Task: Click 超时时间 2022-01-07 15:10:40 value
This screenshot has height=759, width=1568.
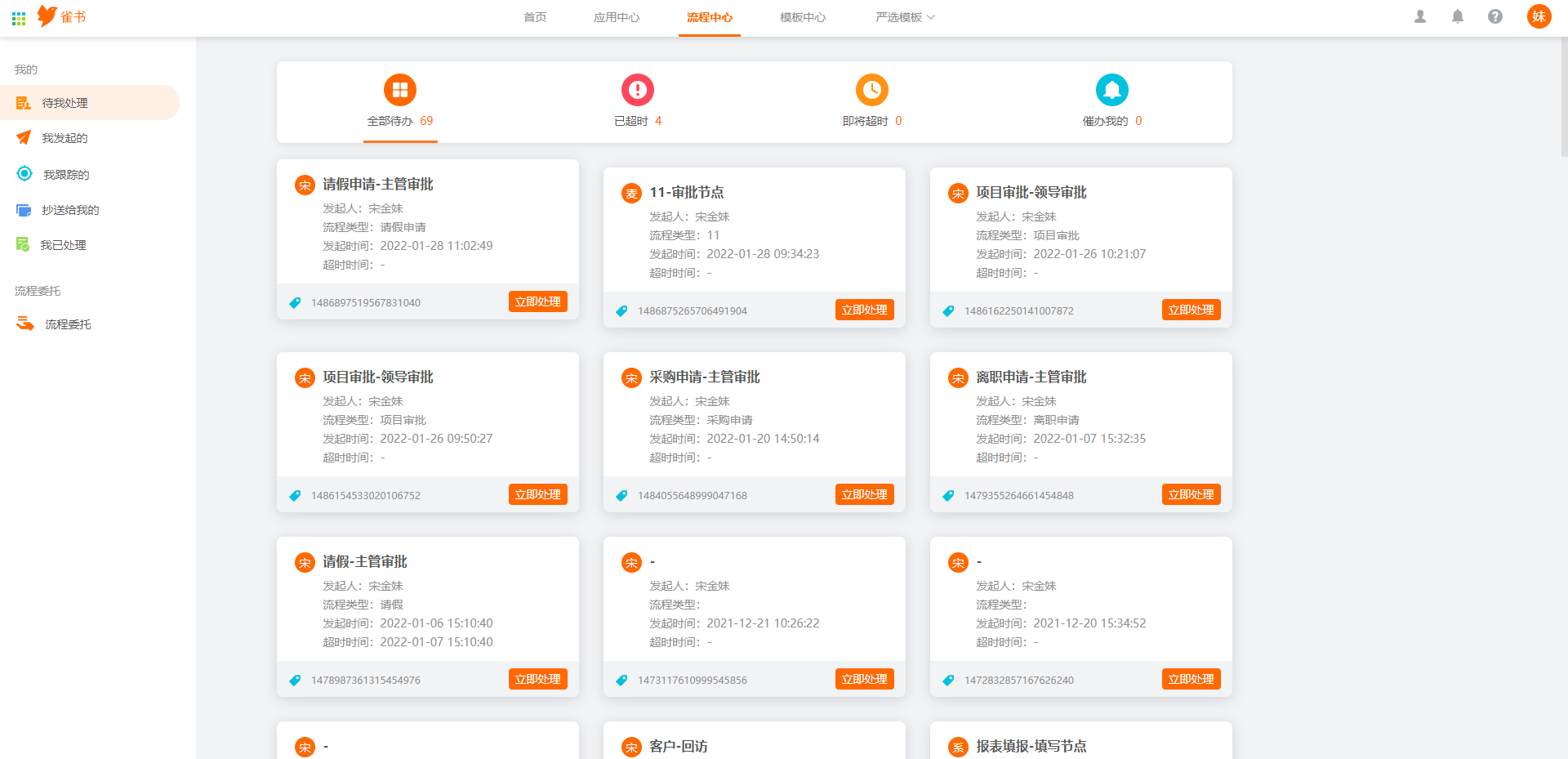Action: pos(436,642)
